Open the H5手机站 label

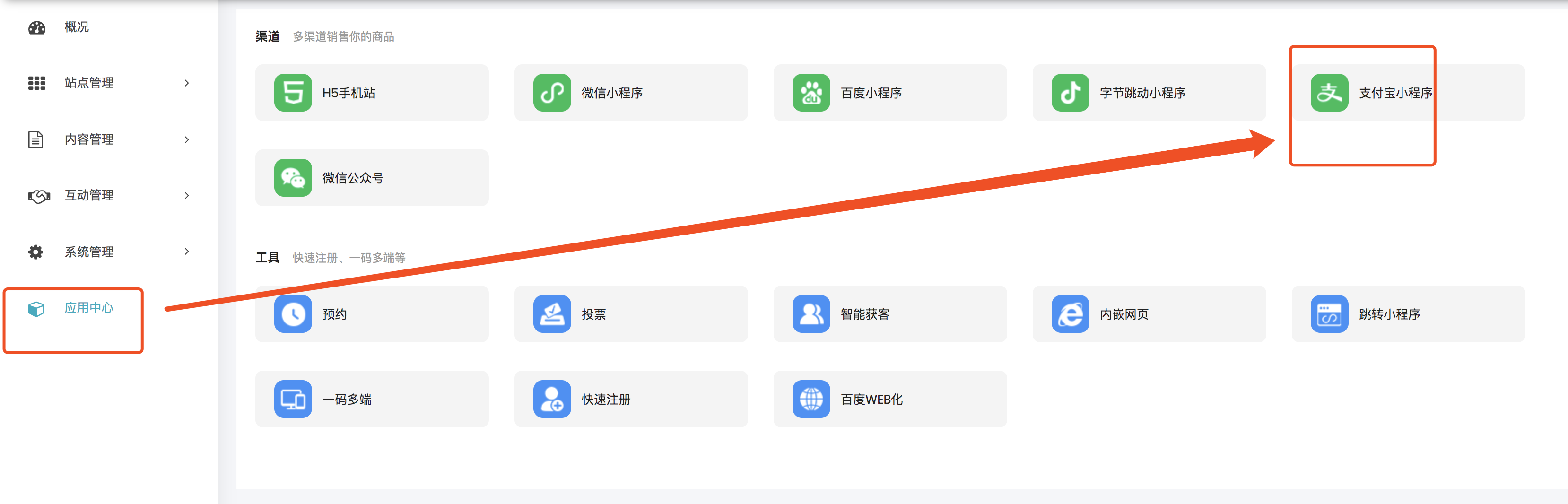[x=349, y=93]
